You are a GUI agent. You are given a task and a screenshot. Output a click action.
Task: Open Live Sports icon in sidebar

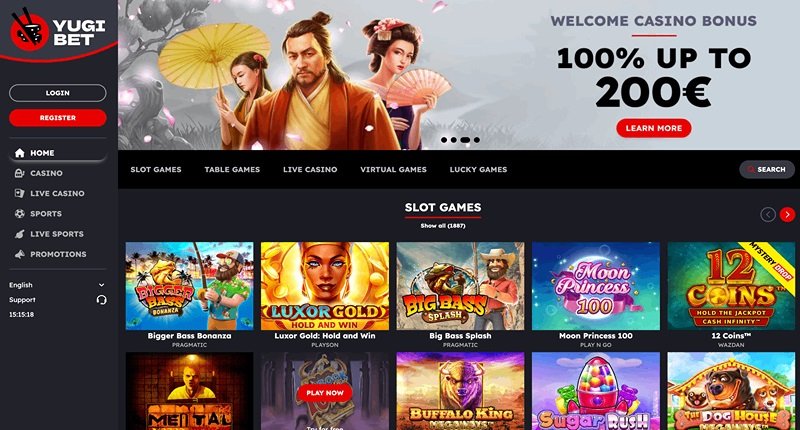point(19,234)
